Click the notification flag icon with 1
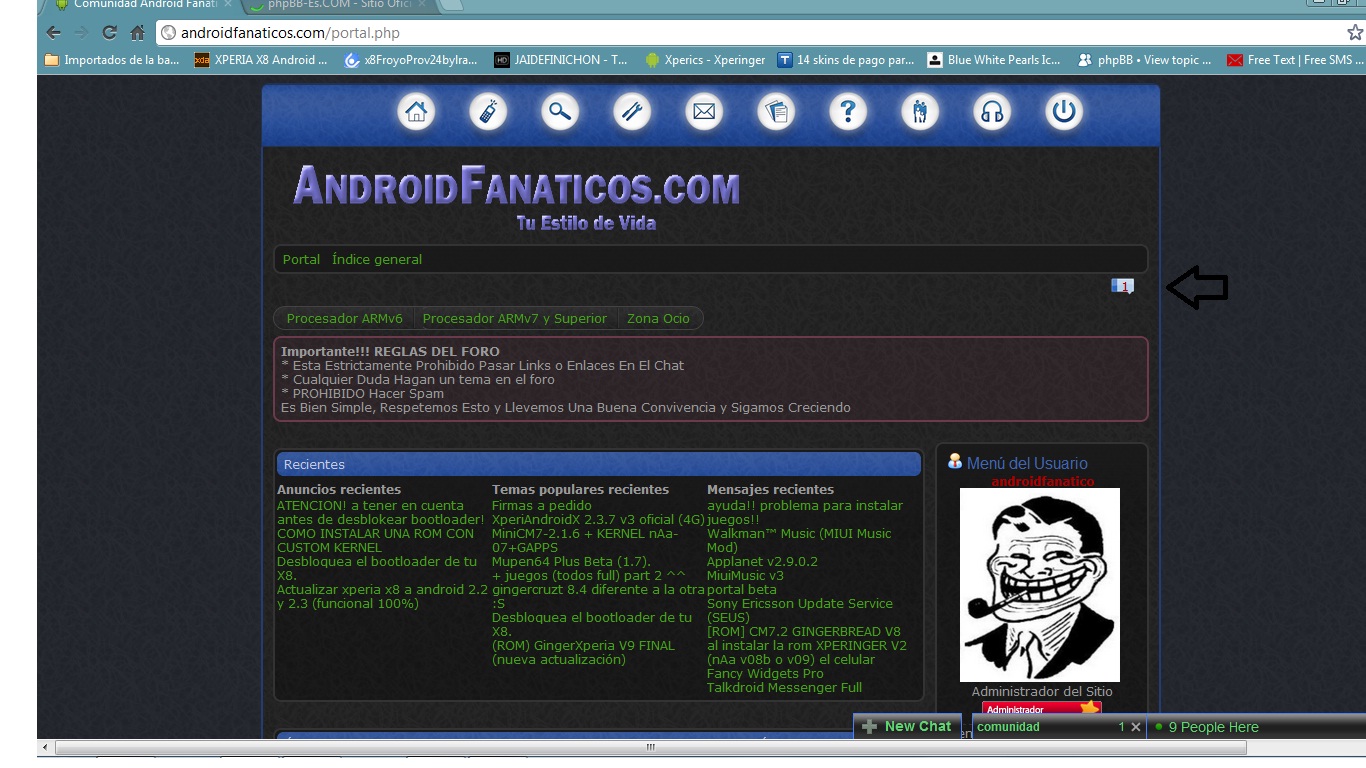The height and width of the screenshot is (768, 1366). 1122,287
